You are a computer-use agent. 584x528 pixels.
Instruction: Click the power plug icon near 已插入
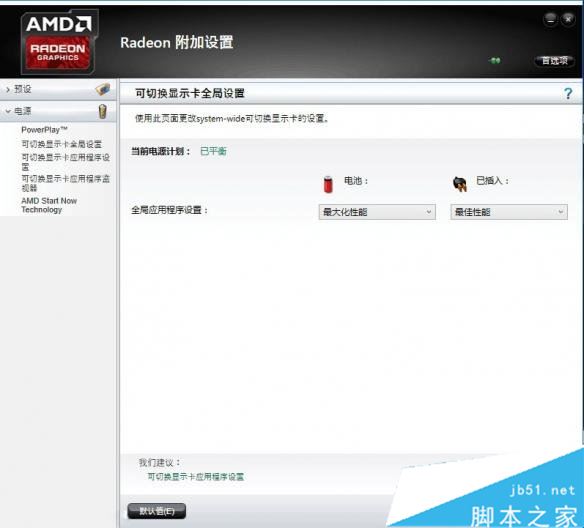coord(460,184)
